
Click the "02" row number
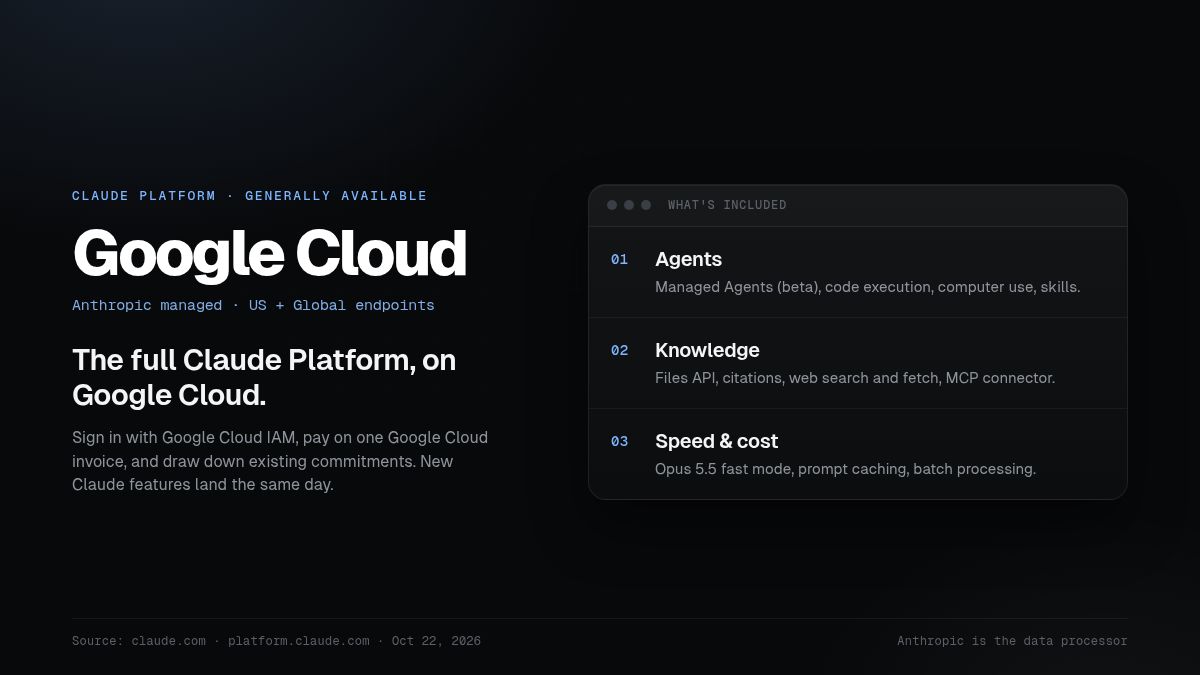[619, 351]
